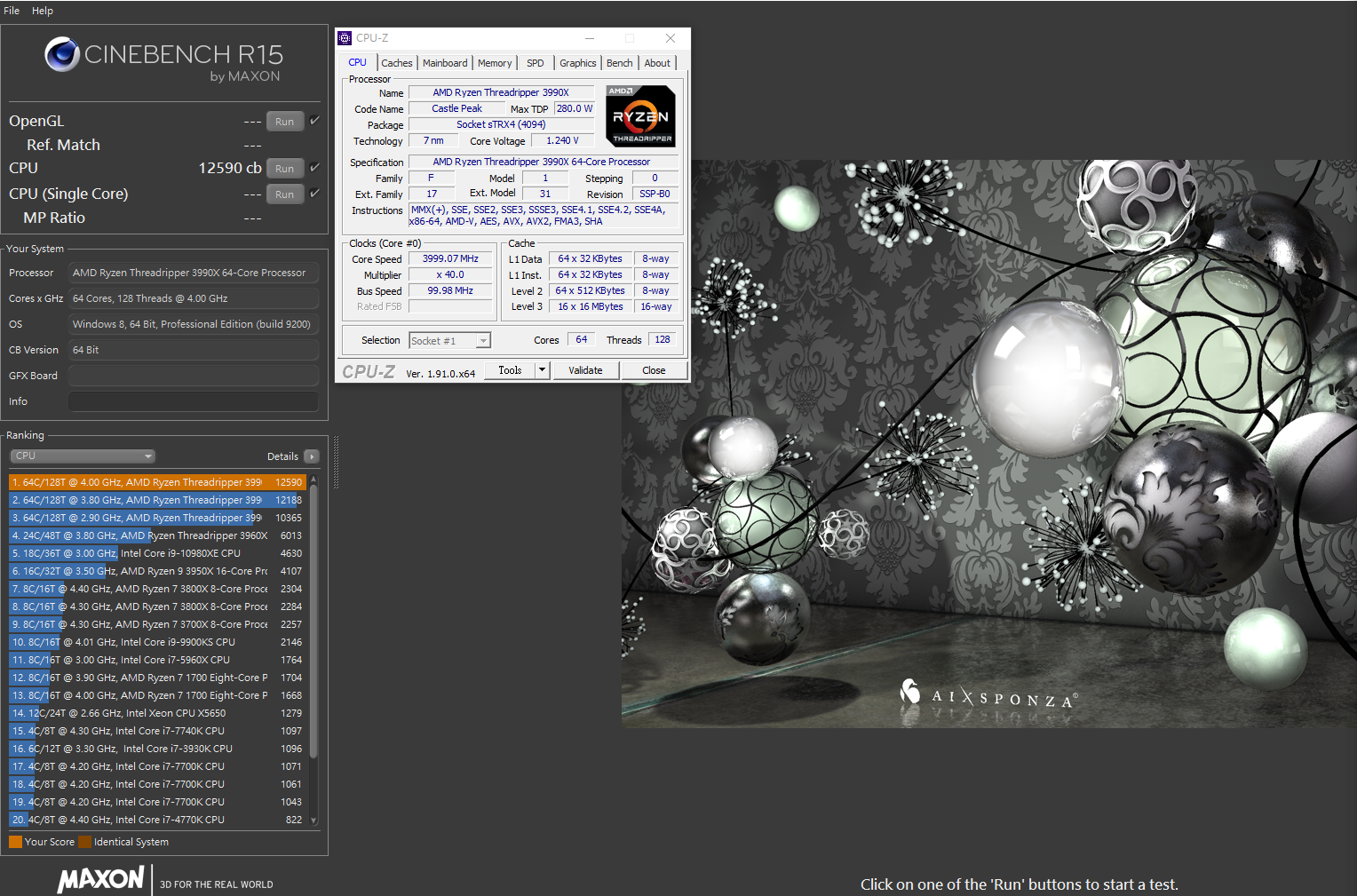
Task: Select ranking row 2 with score 12188
Action: pos(157,500)
